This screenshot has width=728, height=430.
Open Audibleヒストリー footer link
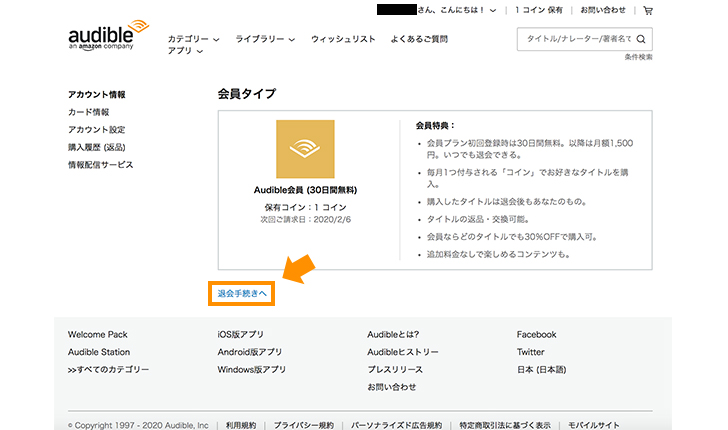coord(403,352)
